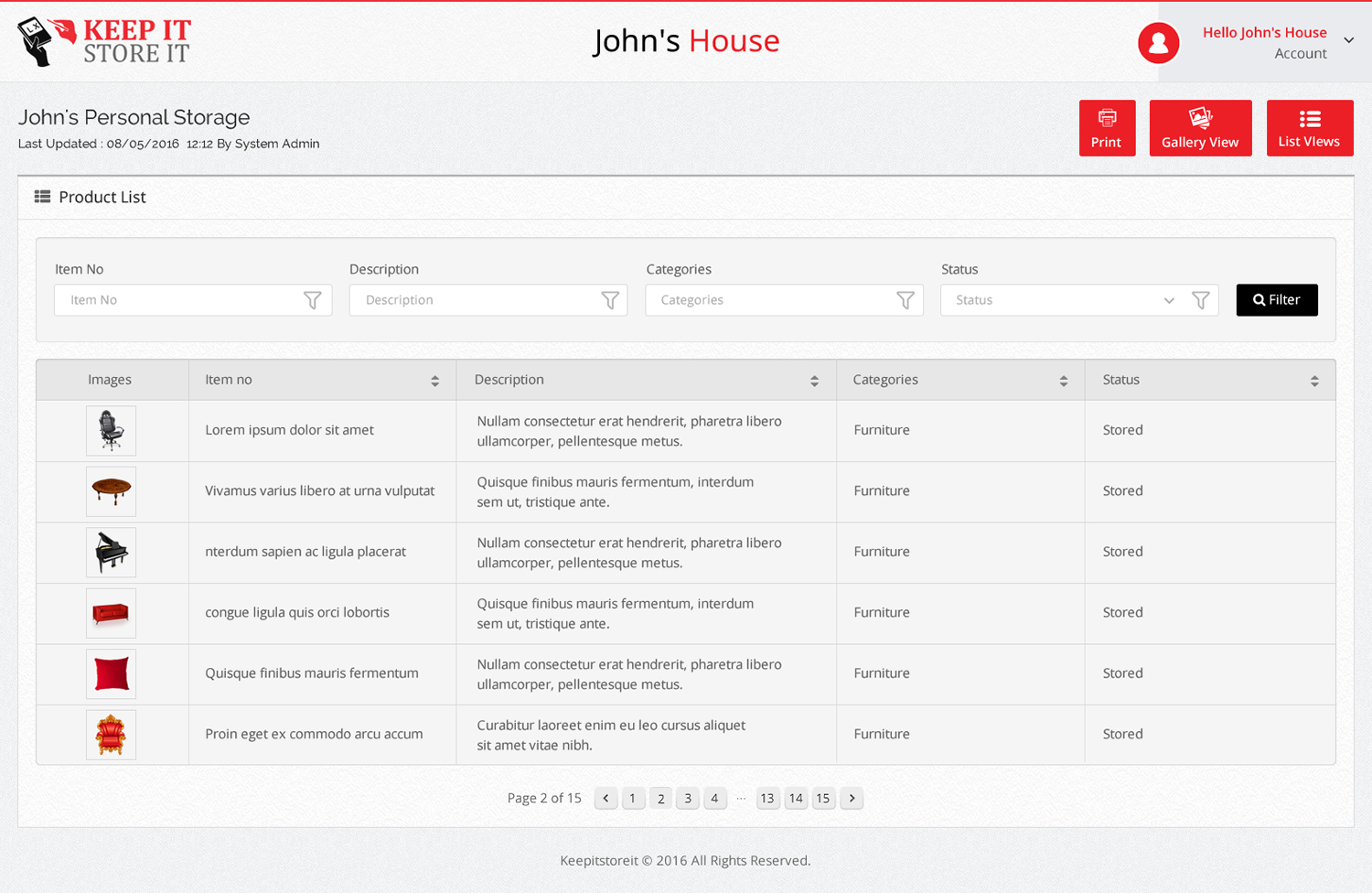The image size is (1372, 893).
Task: Click the Item No filter funnel icon
Action: pos(312,300)
